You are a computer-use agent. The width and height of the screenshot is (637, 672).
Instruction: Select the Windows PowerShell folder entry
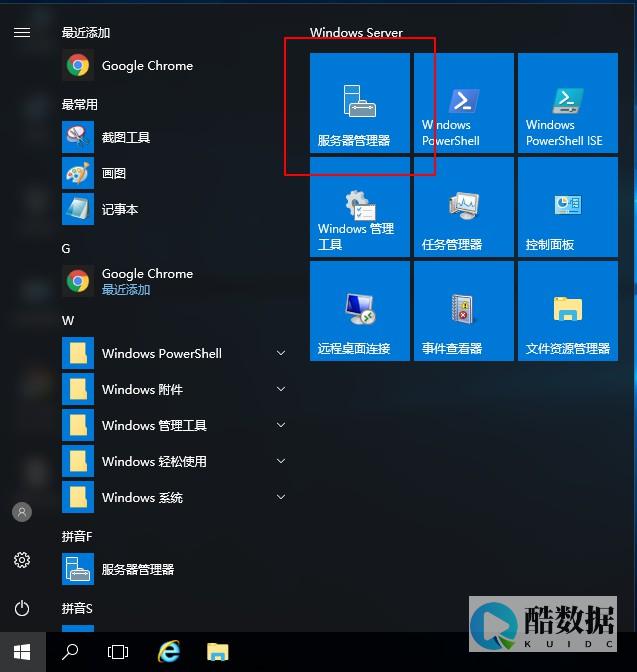click(174, 353)
